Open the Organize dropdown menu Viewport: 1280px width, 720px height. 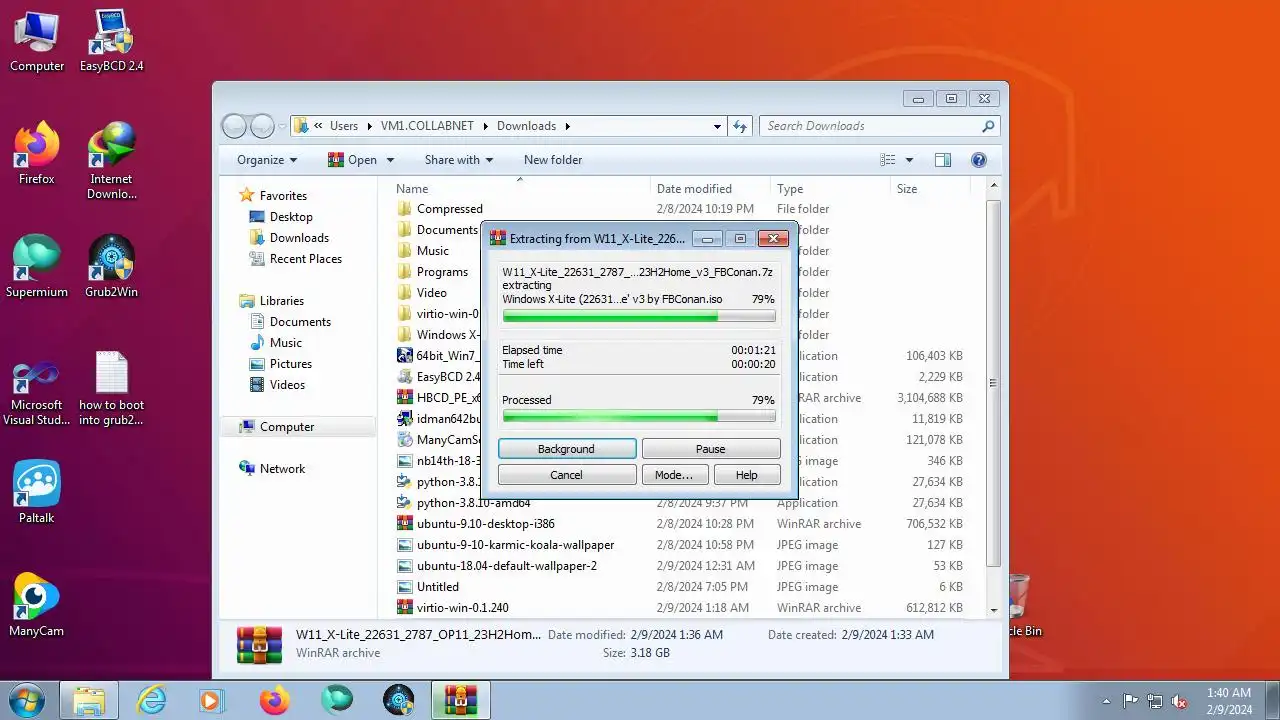click(x=267, y=160)
